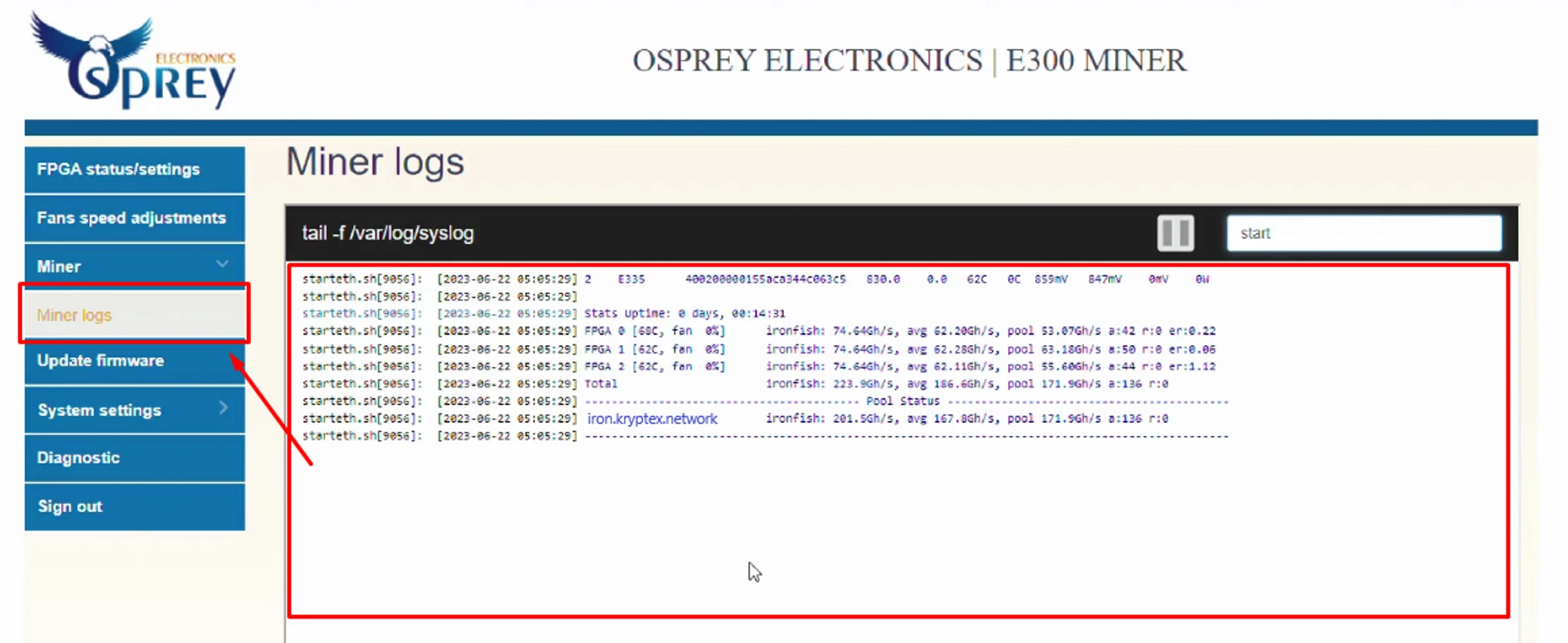The width and height of the screenshot is (1568, 643).
Task: Follow the iron.kryptex.network pool link
Action: (x=652, y=419)
